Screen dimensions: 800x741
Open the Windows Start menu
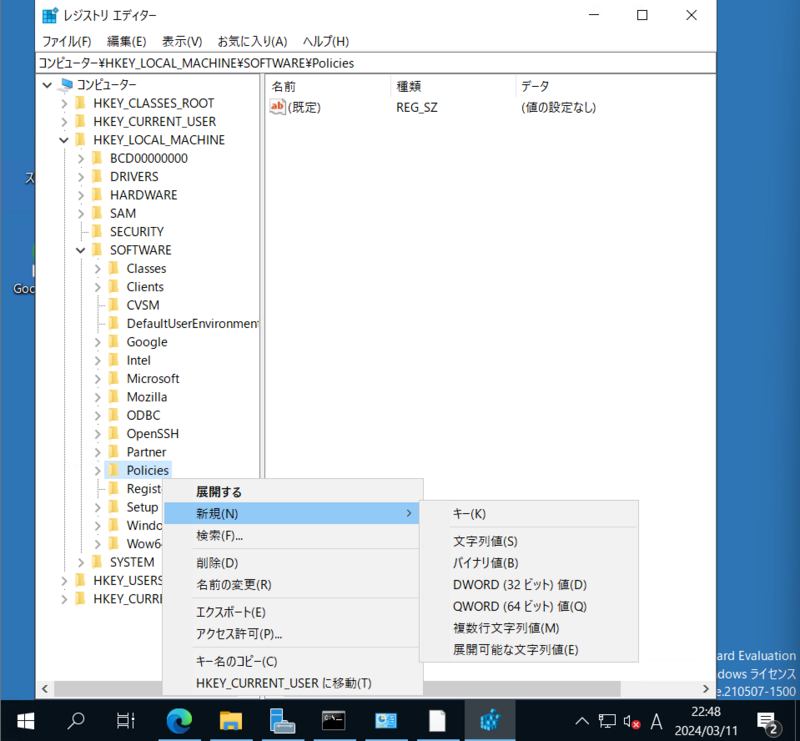(x=26, y=721)
